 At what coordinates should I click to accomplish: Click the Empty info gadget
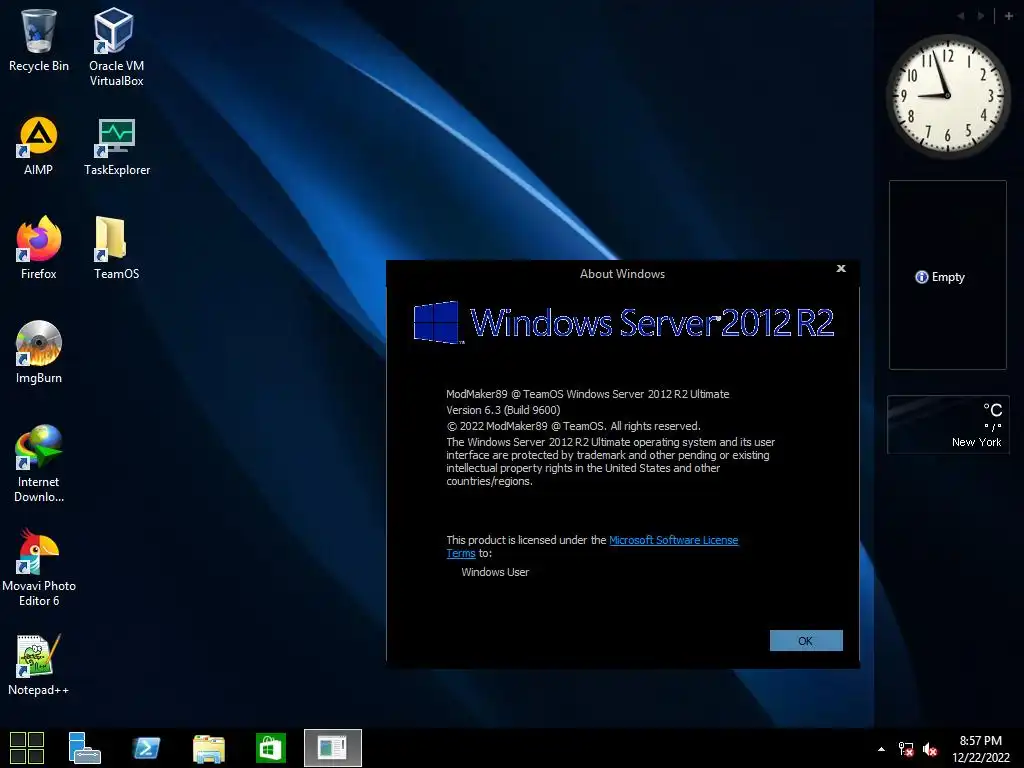tap(947, 275)
